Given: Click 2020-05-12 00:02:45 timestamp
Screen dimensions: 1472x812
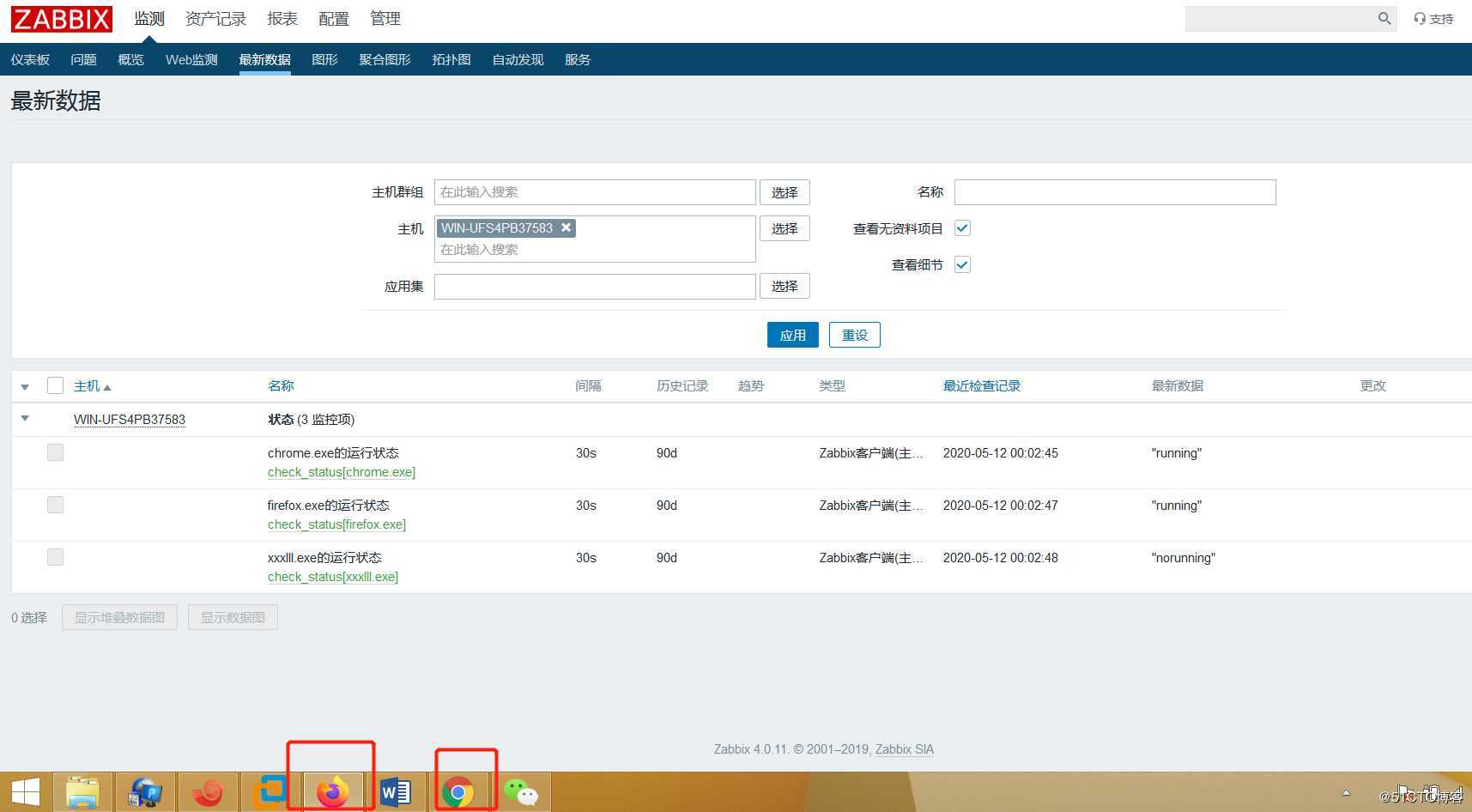Looking at the screenshot, I should tap(1001, 453).
